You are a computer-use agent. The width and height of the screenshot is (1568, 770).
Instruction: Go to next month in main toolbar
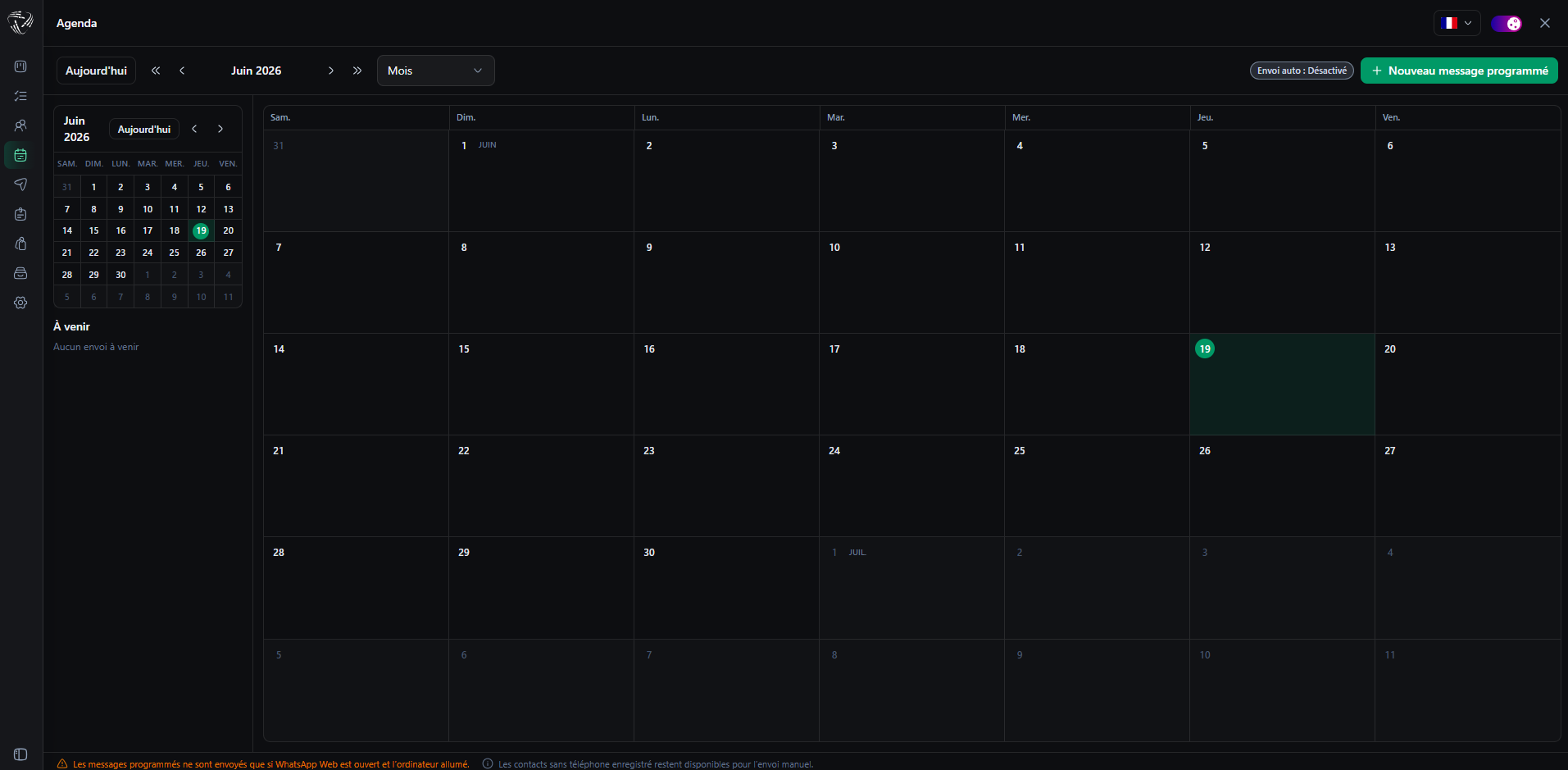tap(331, 71)
